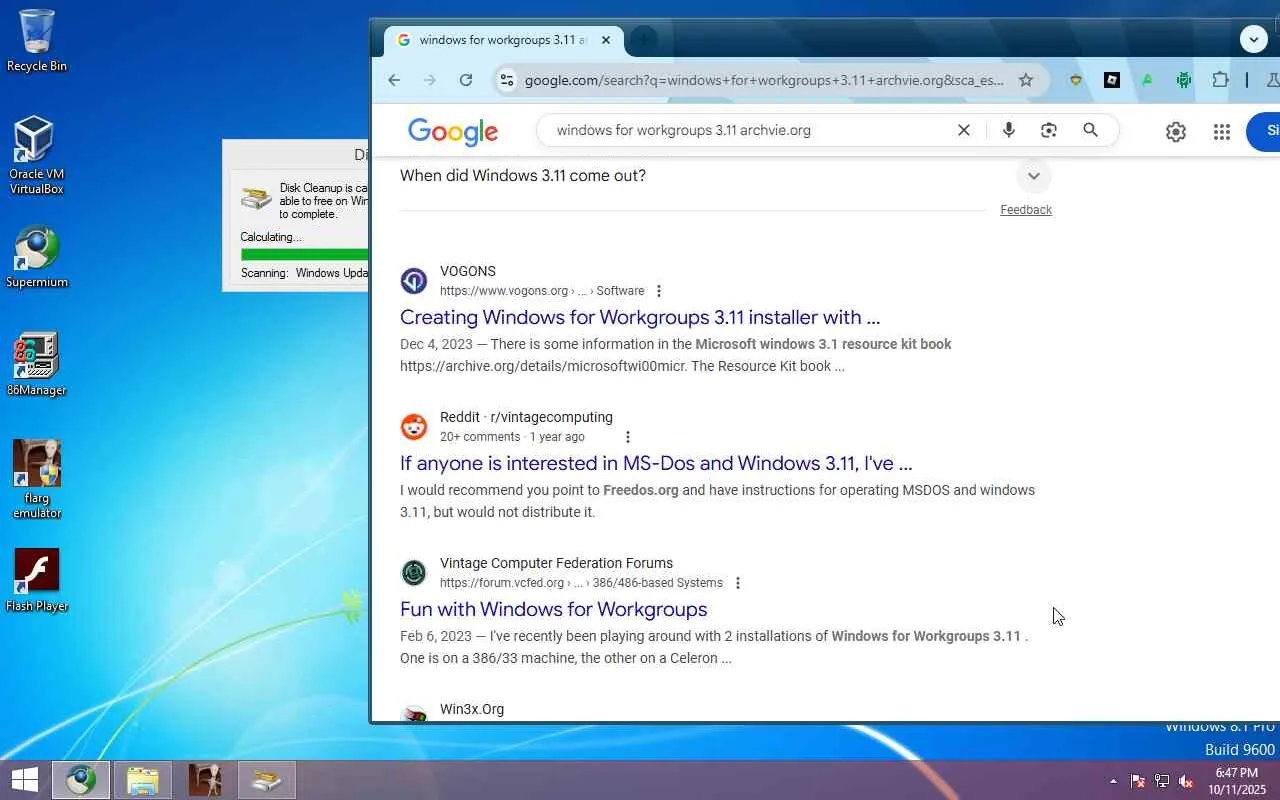Open the green Android robot extension
The width and height of the screenshot is (1280, 800).
(1184, 80)
